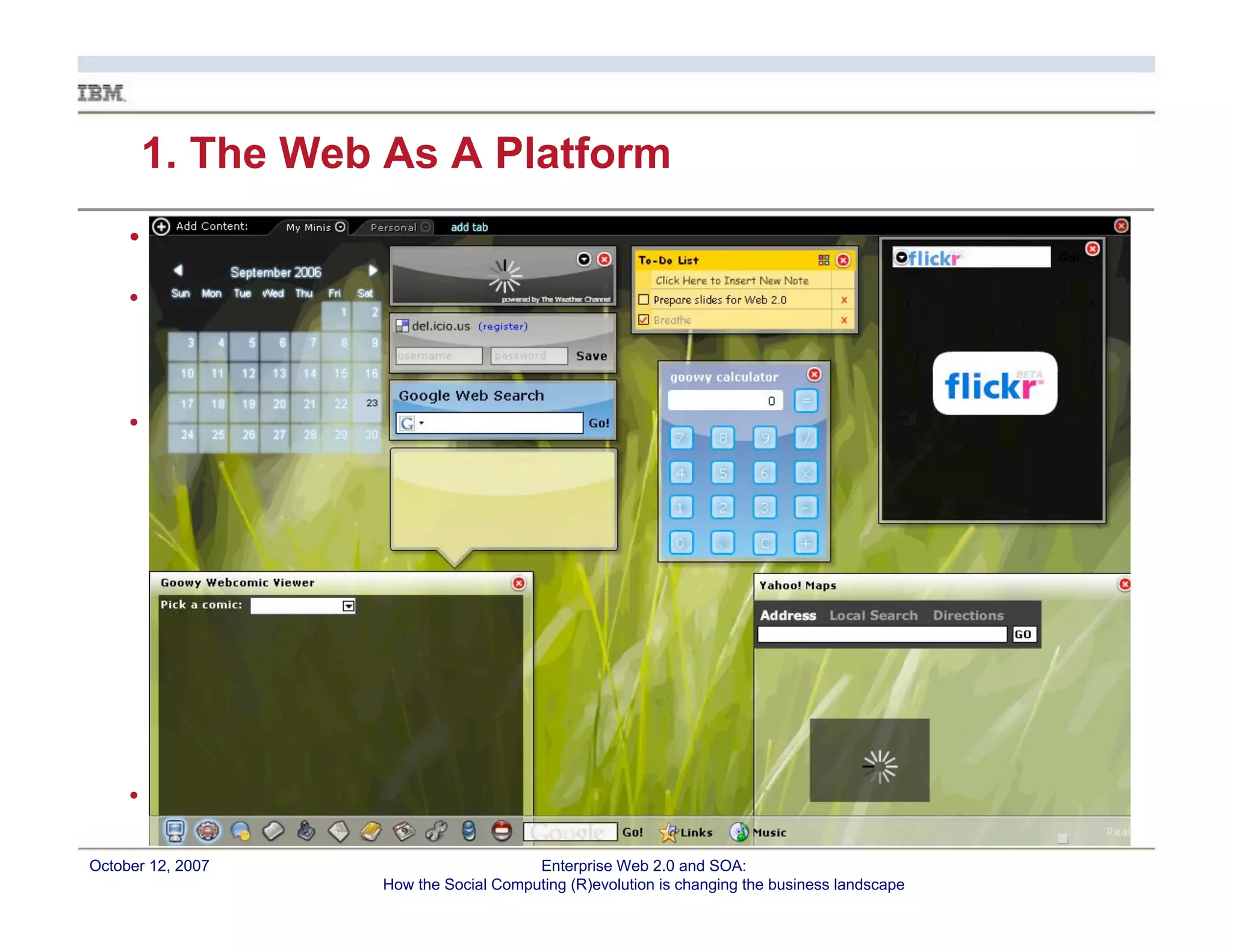Open the 'Pick a comic' dropdown
The width and height of the screenshot is (1233, 952).
(x=349, y=605)
